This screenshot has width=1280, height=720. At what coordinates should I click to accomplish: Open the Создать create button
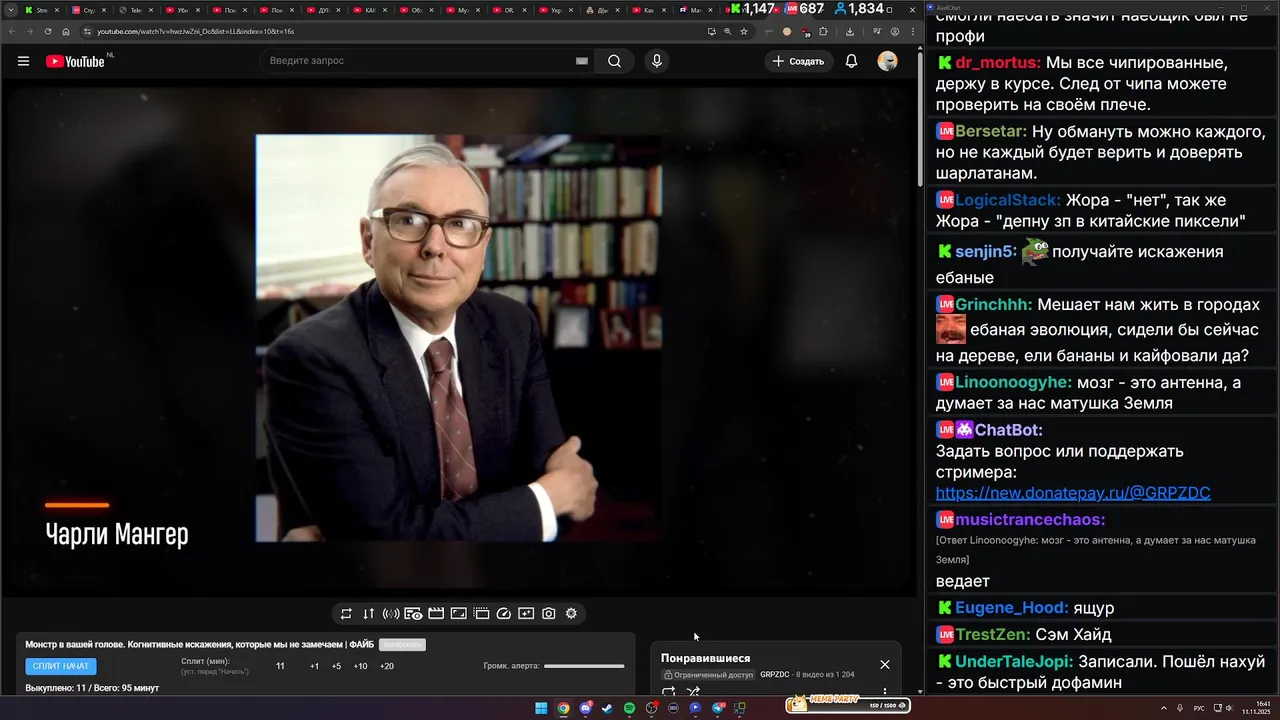[x=799, y=61]
